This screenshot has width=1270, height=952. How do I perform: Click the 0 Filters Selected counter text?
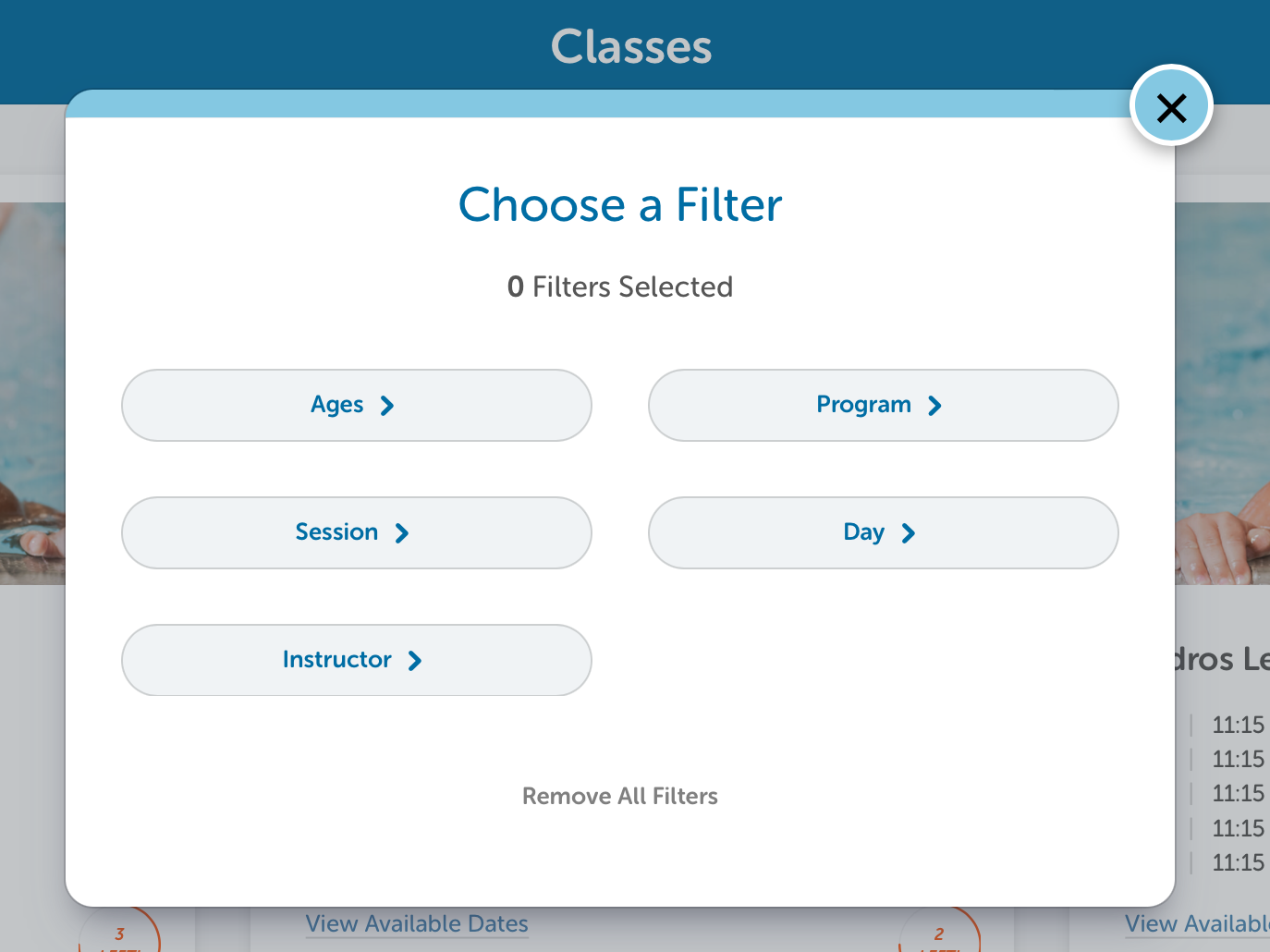620,287
